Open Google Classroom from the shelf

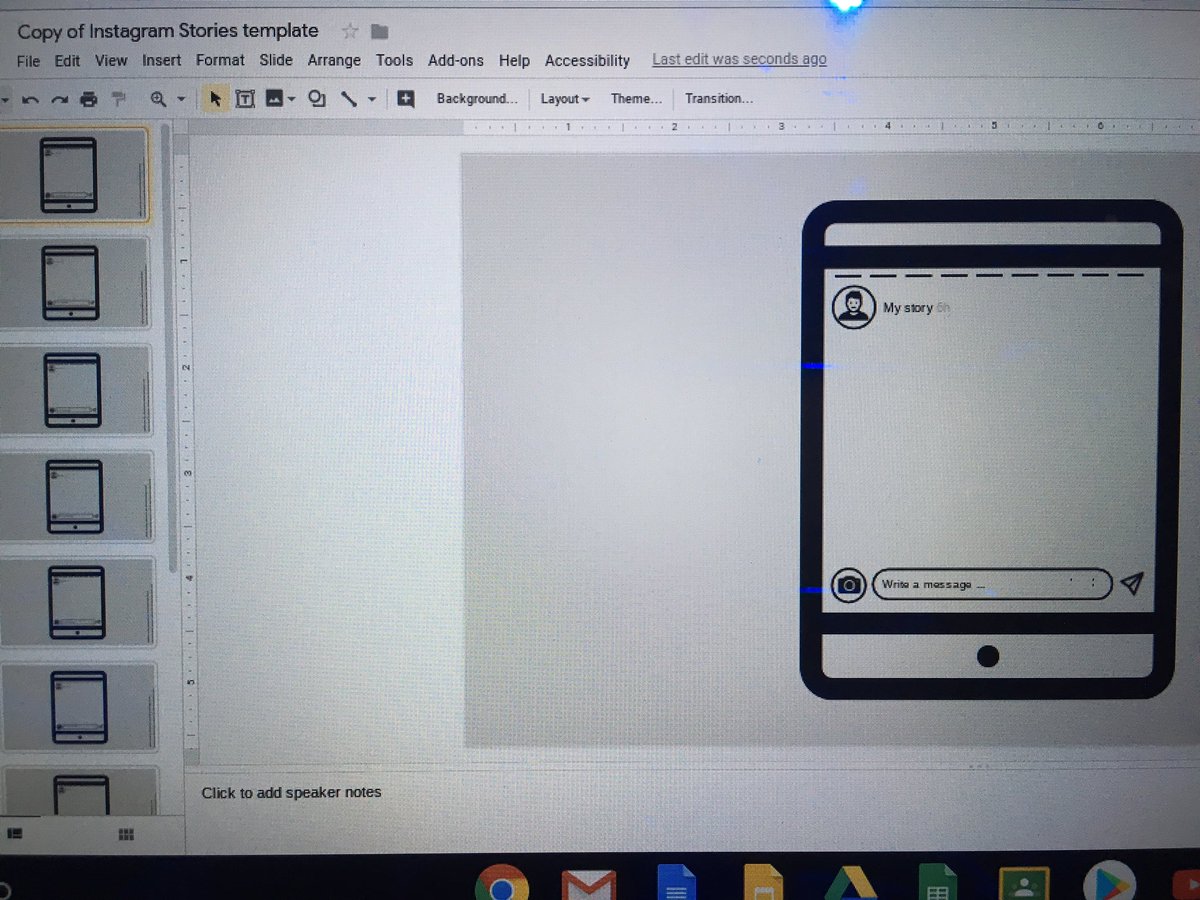click(x=1024, y=885)
